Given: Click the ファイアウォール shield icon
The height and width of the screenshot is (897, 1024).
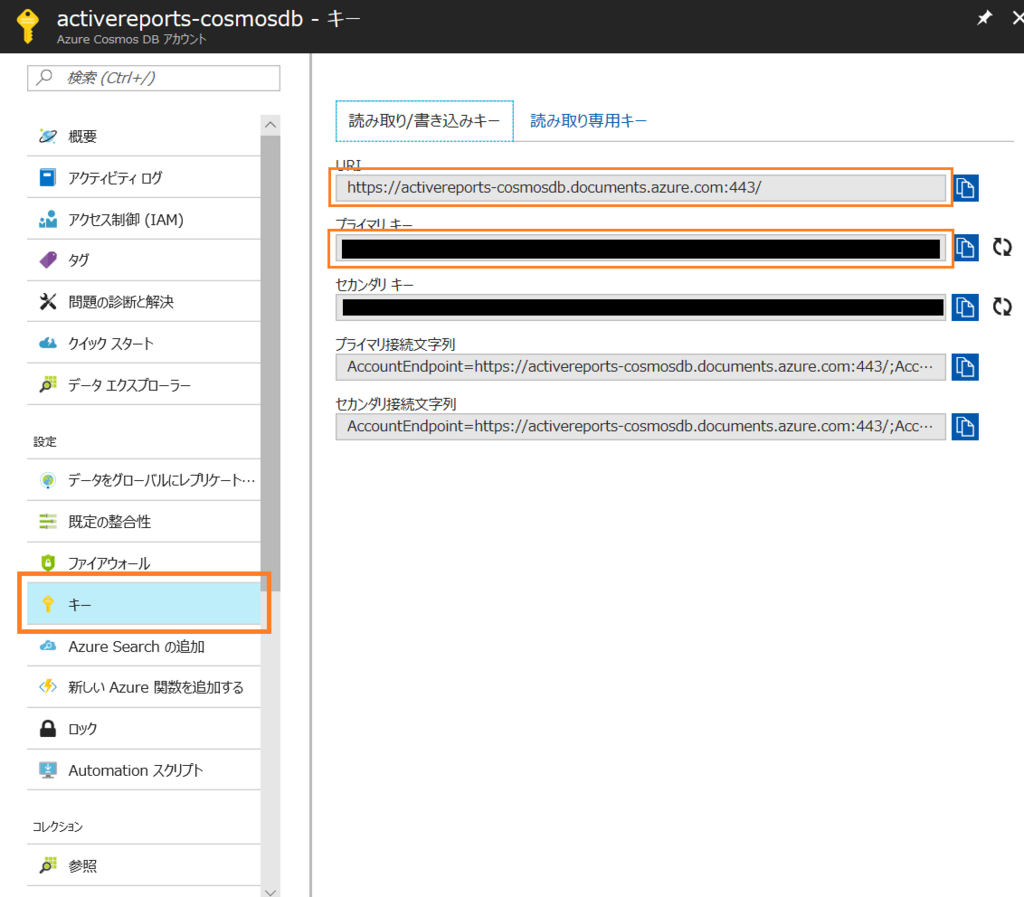Looking at the screenshot, I should click(x=48, y=563).
